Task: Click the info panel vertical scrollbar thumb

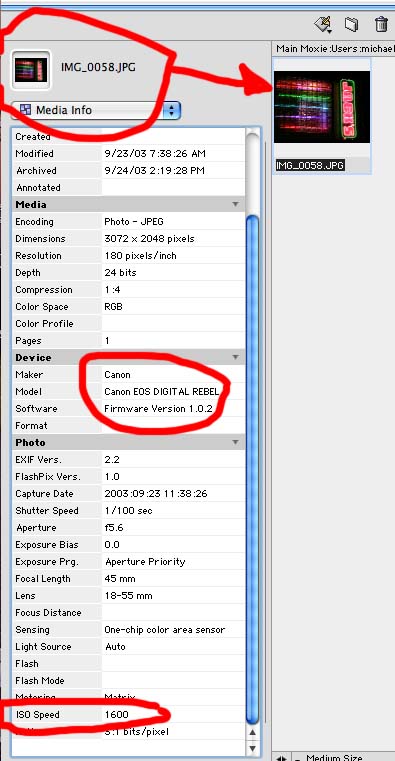Action: click(x=253, y=469)
